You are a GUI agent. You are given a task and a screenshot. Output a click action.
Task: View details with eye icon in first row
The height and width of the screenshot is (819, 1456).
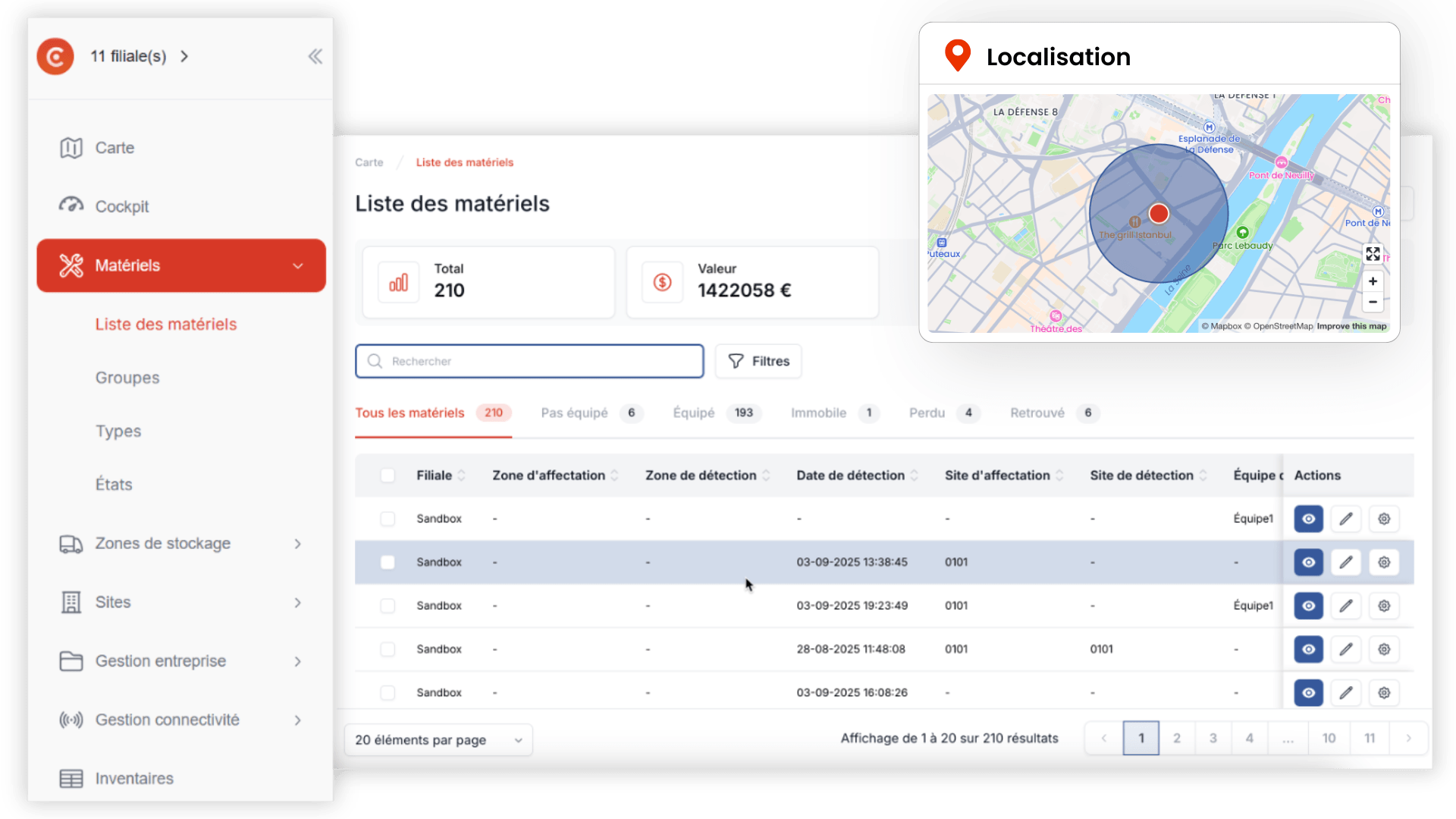pyautogui.click(x=1308, y=519)
